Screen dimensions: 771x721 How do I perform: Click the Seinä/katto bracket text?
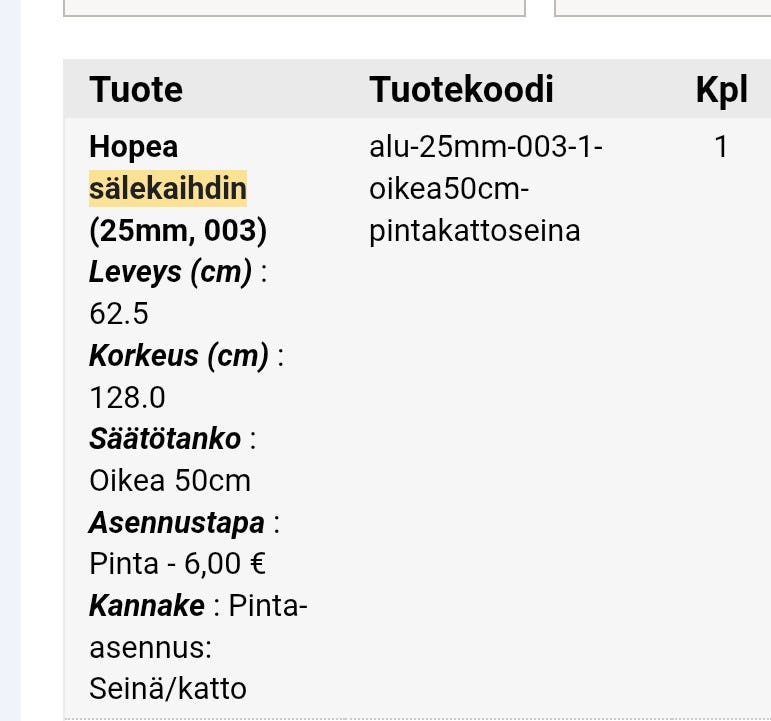167,689
